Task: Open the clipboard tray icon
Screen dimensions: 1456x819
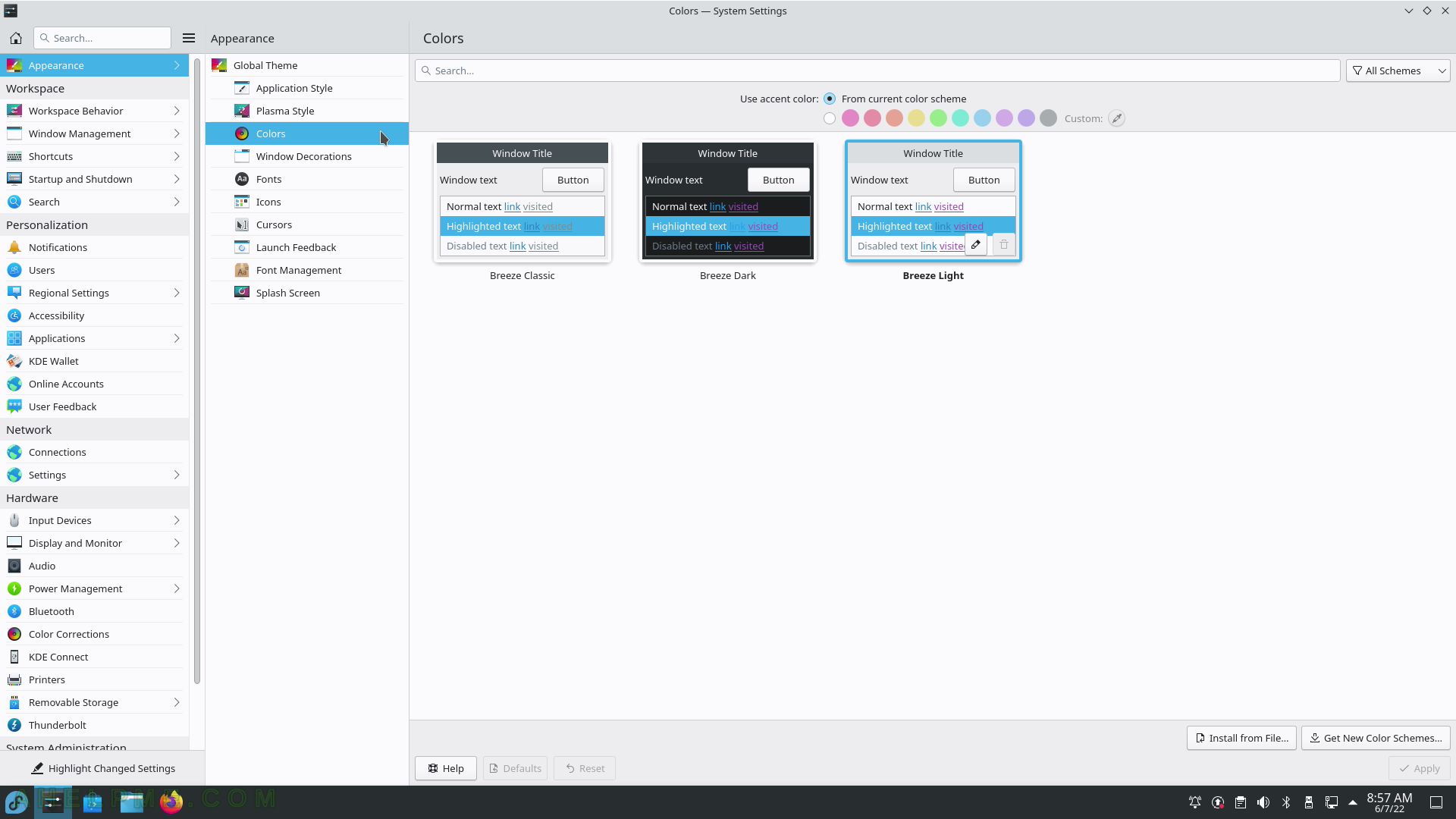Action: click(x=1241, y=802)
